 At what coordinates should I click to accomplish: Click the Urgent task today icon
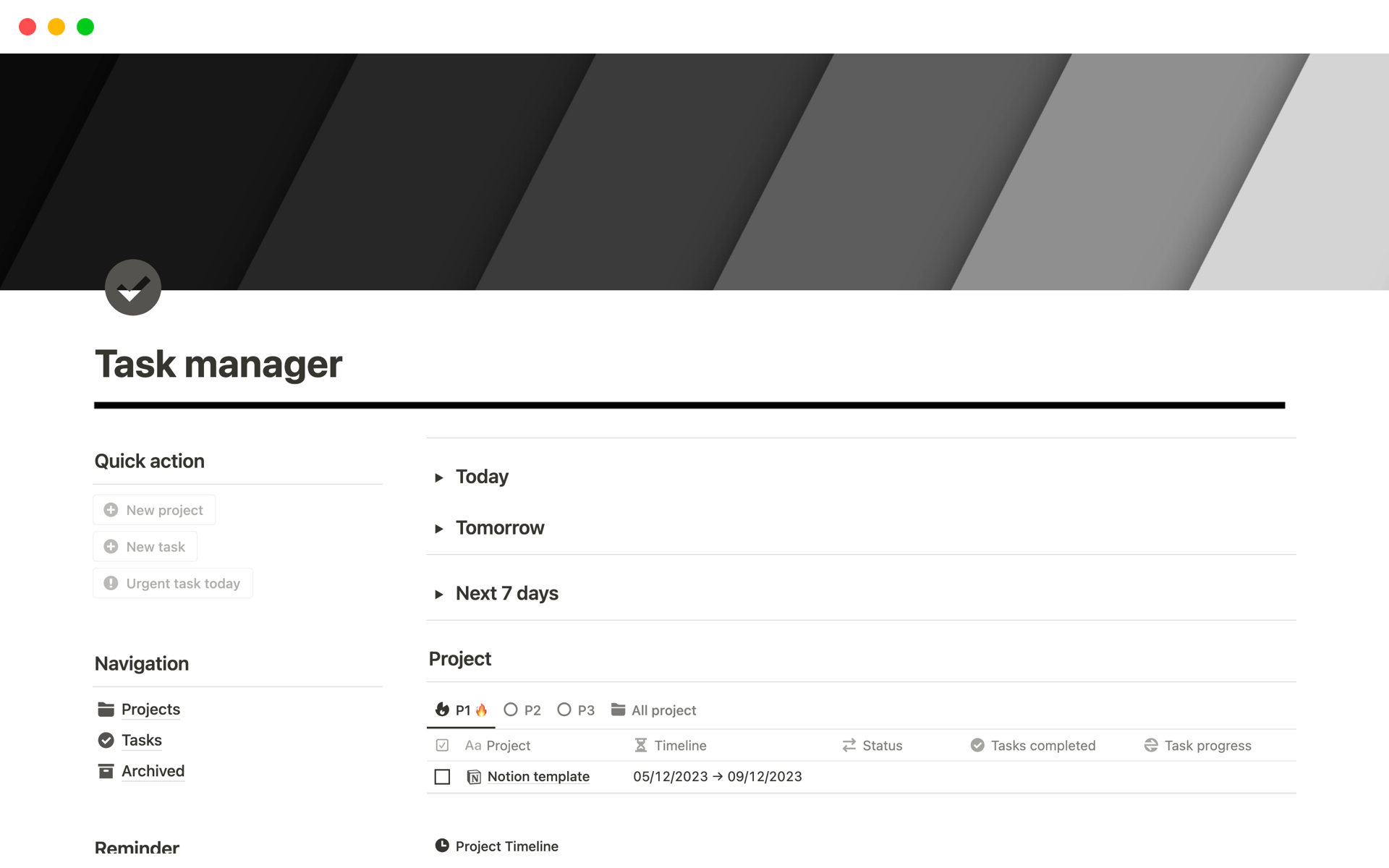coord(110,582)
